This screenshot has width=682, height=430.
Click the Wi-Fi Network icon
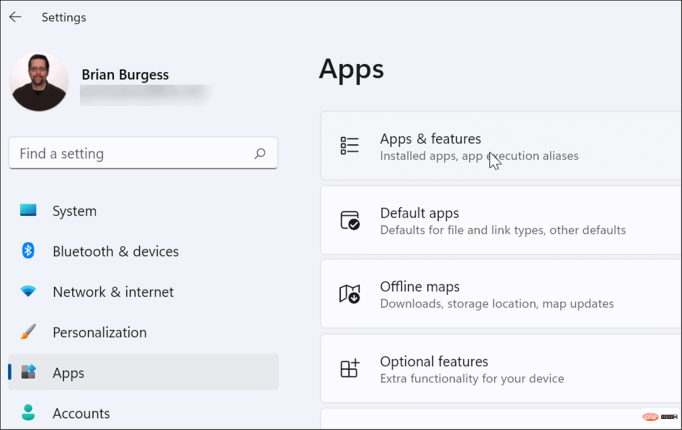point(28,291)
